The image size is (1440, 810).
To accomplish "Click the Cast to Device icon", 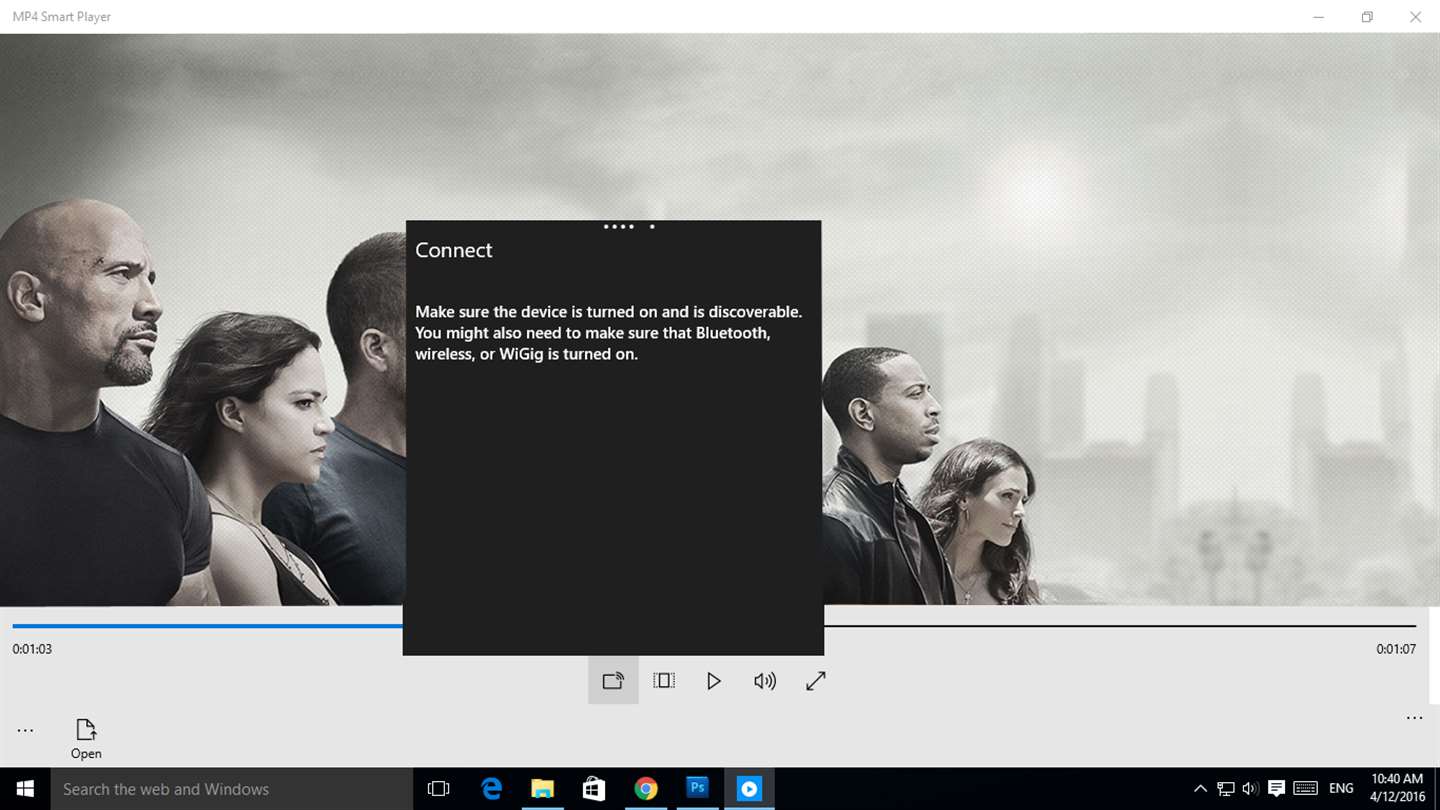I will (613, 681).
